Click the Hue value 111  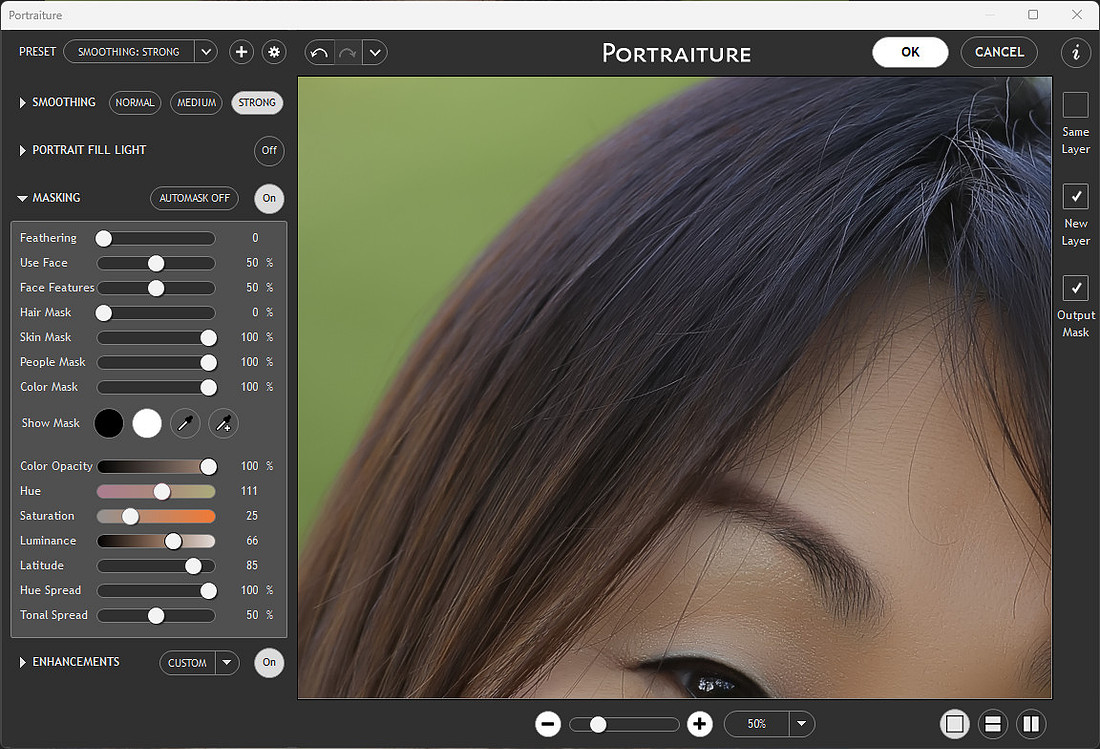pyautogui.click(x=249, y=491)
